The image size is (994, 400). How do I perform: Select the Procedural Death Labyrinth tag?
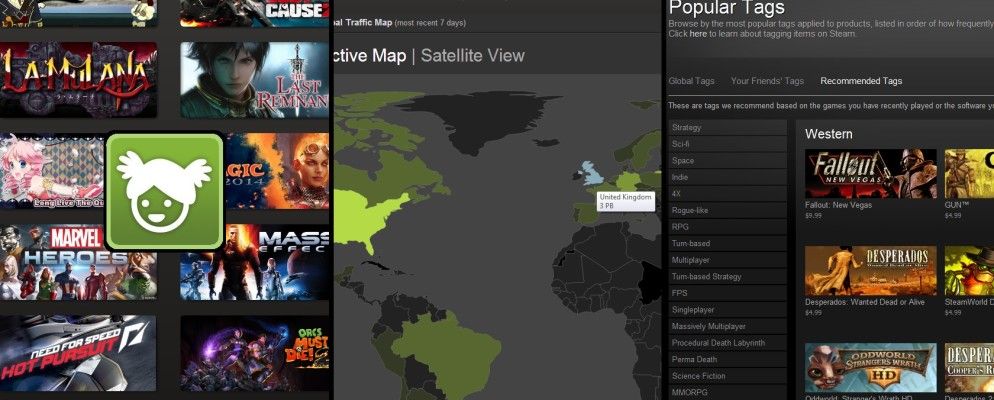728,342
